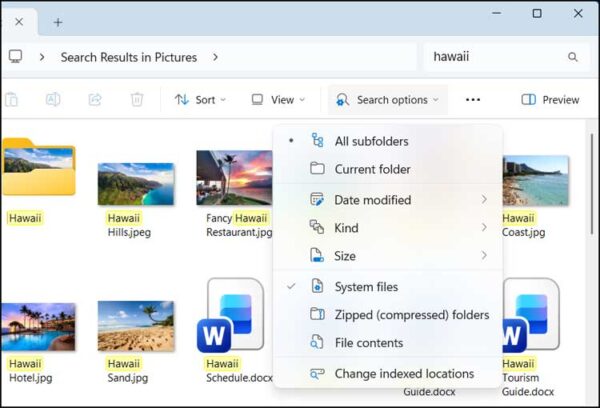Viewport: 600px width, 408px height.
Task: Toggle Zipped (compressed) folders option
Action: click(387, 315)
